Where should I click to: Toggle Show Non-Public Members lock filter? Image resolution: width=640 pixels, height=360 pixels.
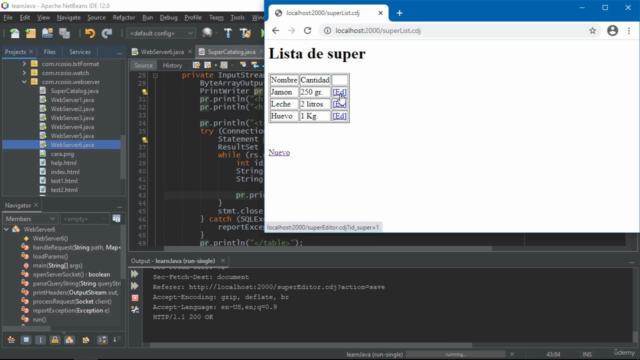tap(55, 340)
